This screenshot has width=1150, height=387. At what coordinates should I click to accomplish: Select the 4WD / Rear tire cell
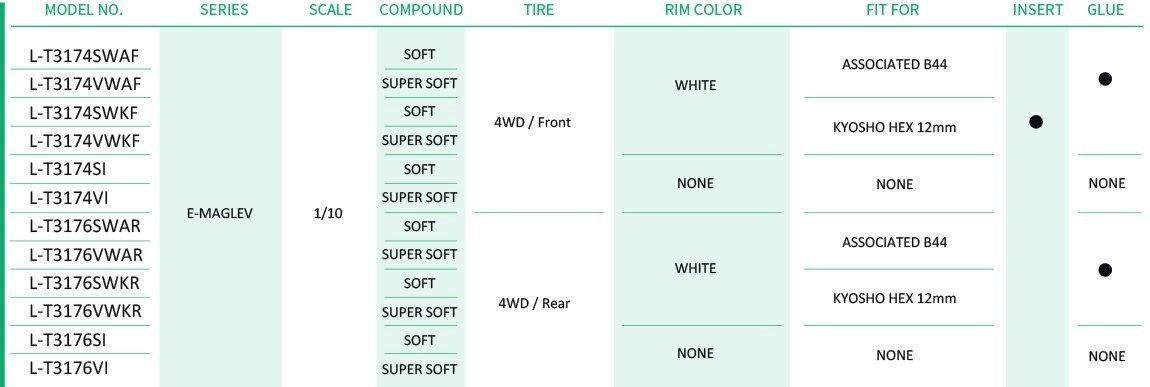pos(534,303)
